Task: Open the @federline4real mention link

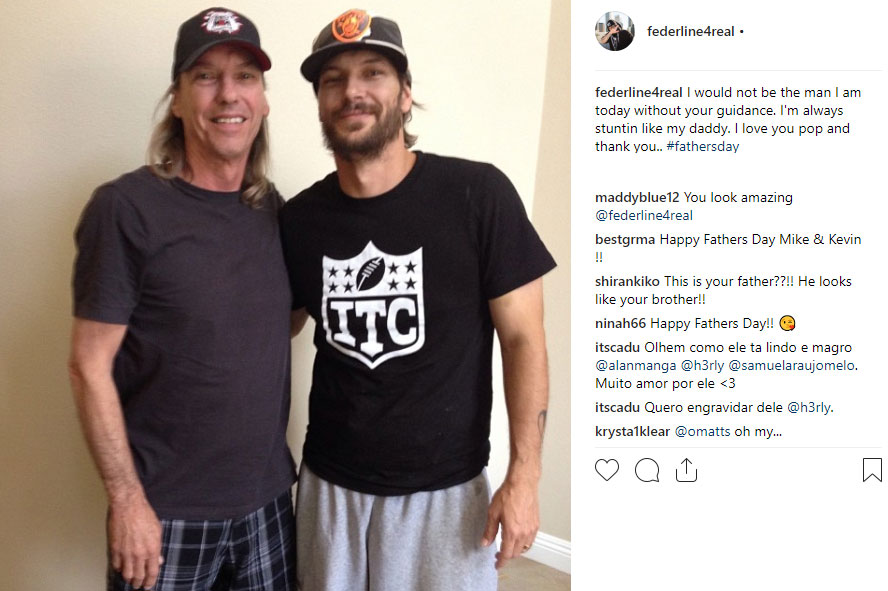Action: [644, 216]
